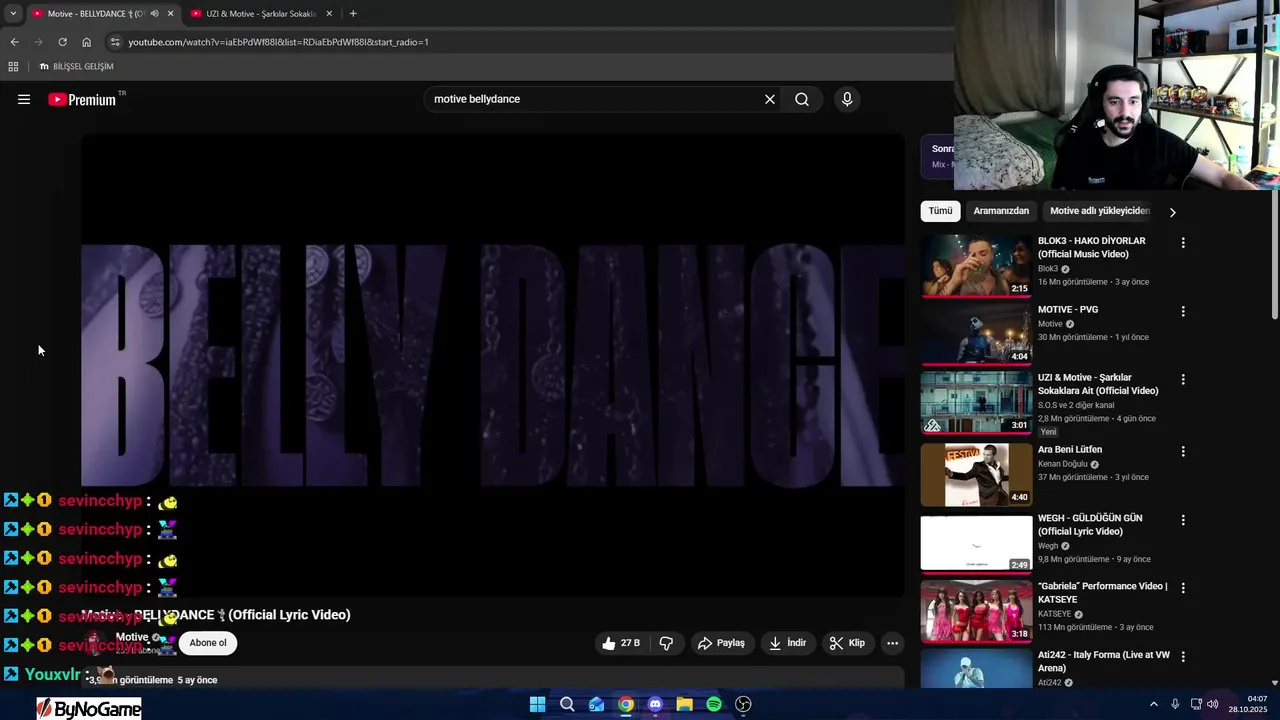Open more actions under the video
This screenshot has height=720, width=1280.
coord(893,643)
